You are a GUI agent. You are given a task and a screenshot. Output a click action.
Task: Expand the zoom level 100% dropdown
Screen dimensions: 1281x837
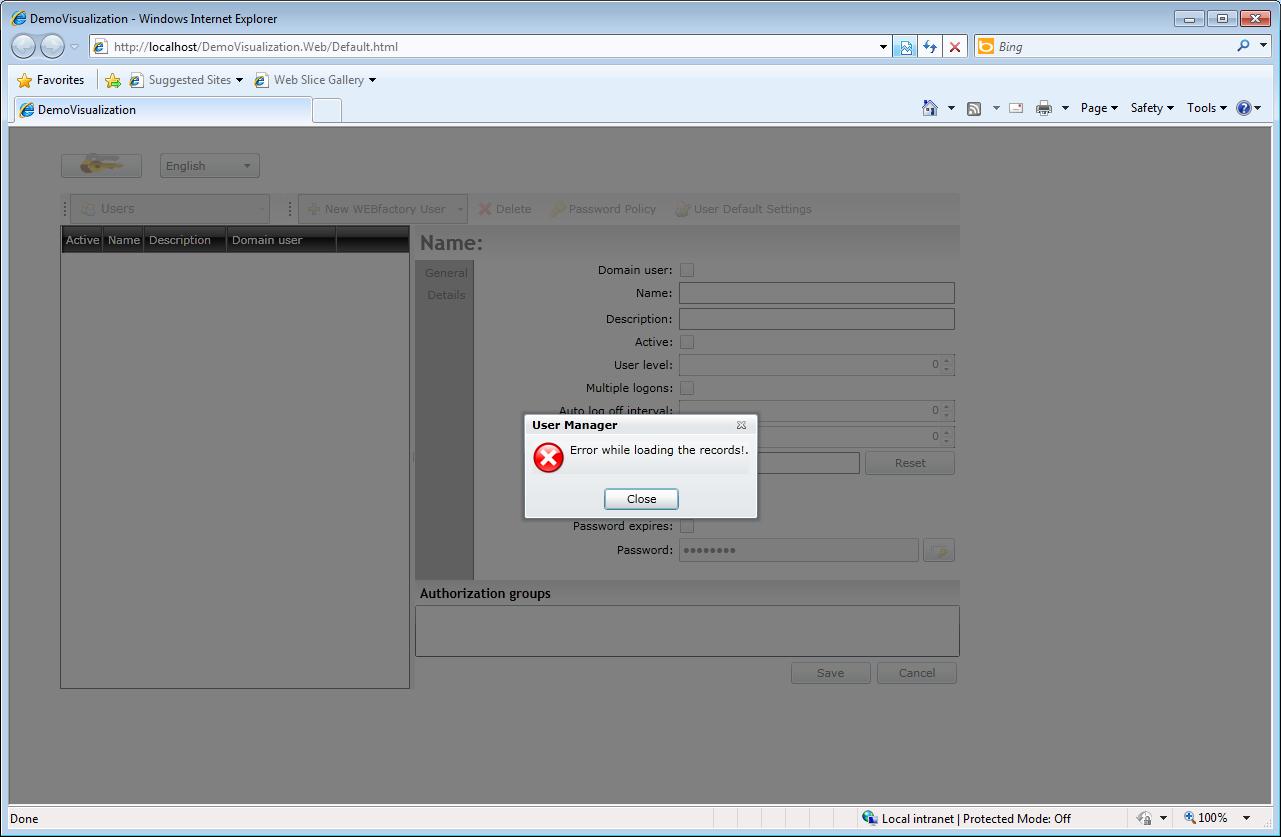coord(1246,818)
